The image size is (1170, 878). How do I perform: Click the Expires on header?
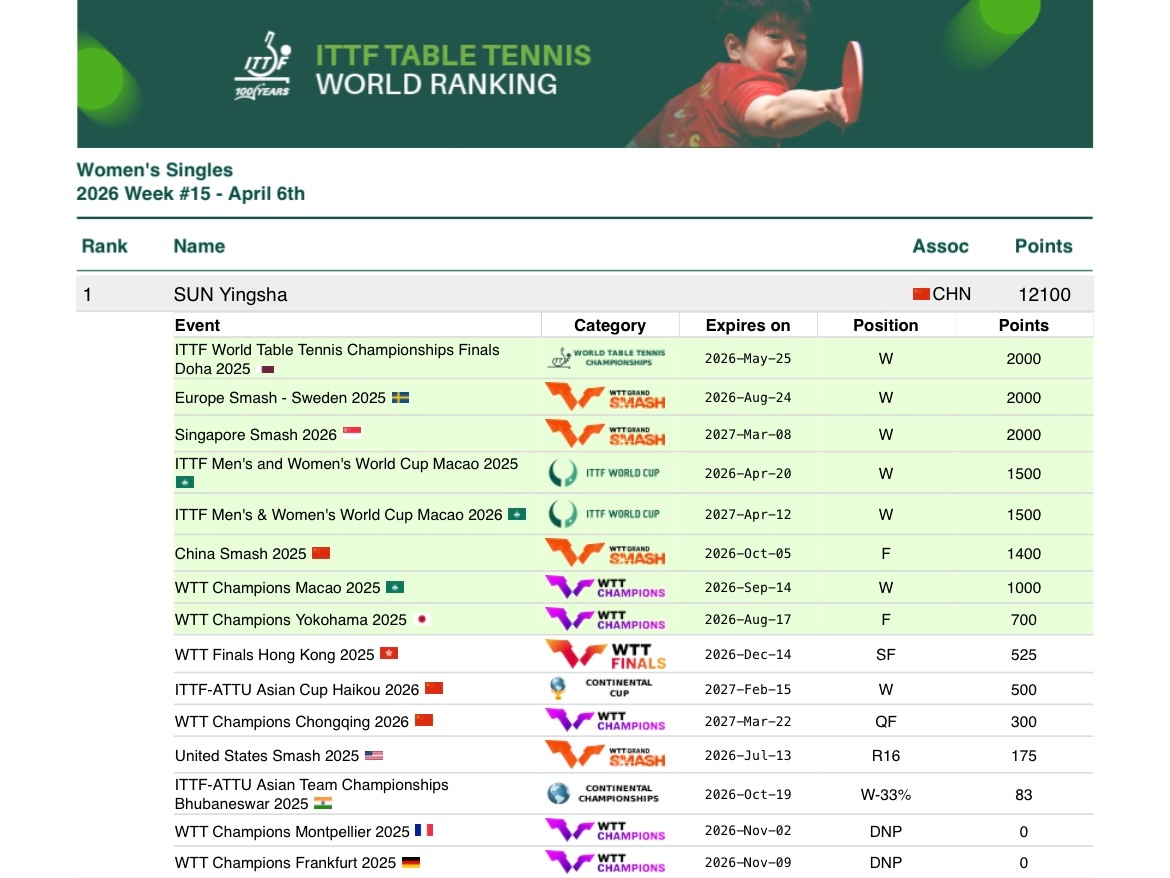point(748,325)
